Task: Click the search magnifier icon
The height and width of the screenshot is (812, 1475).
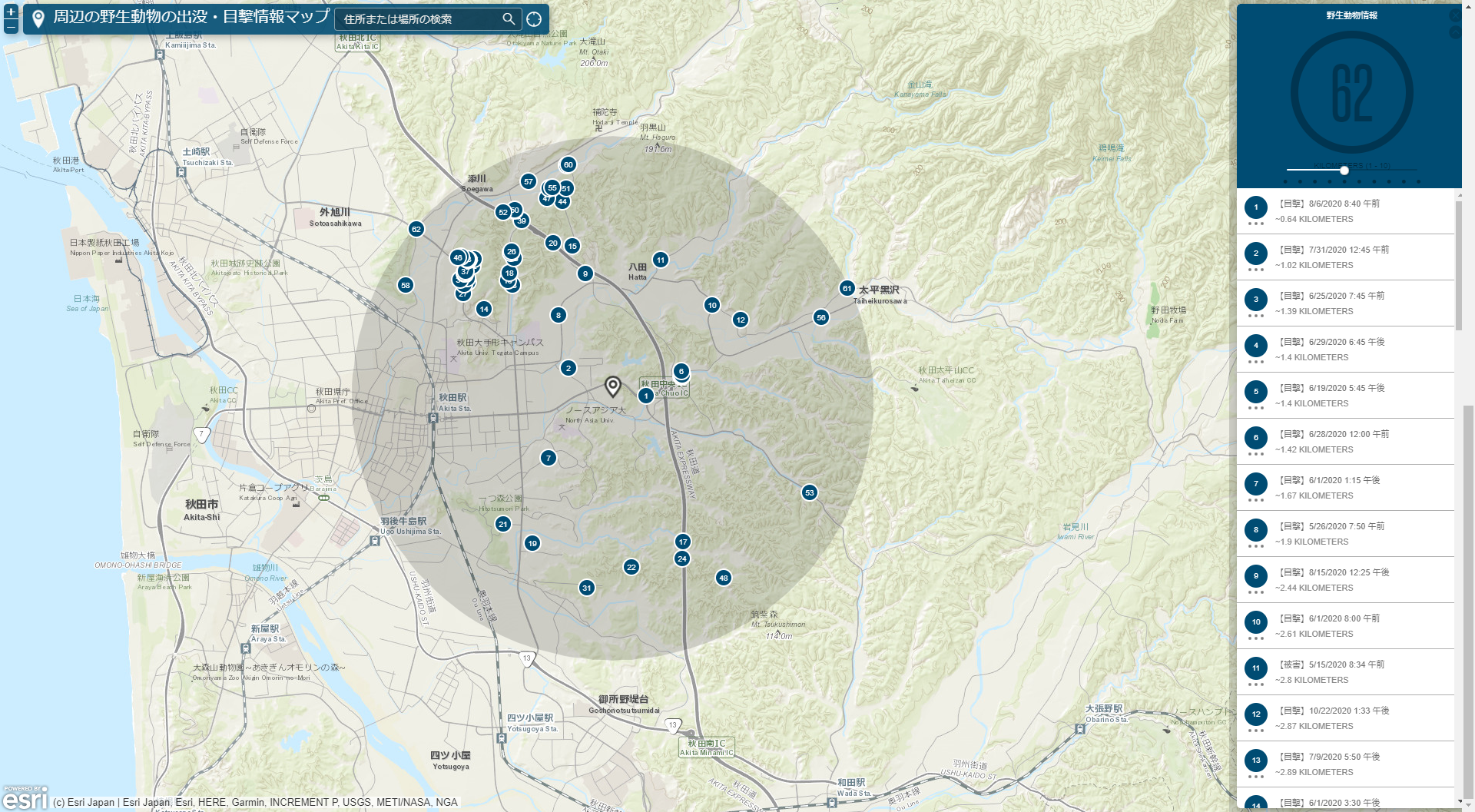Action: [509, 19]
